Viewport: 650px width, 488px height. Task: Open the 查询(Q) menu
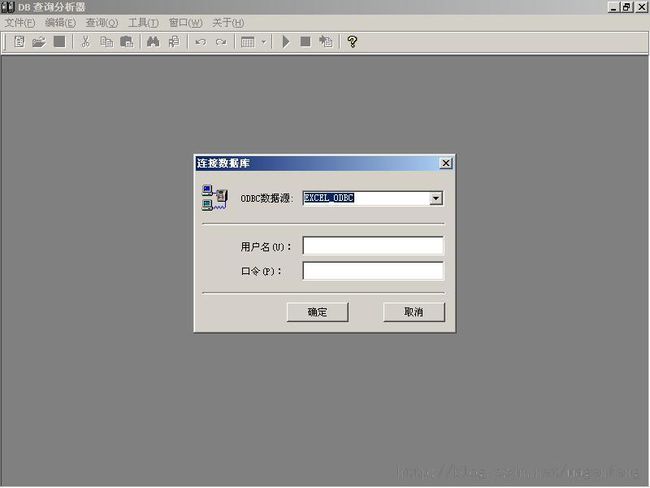pyautogui.click(x=102, y=23)
